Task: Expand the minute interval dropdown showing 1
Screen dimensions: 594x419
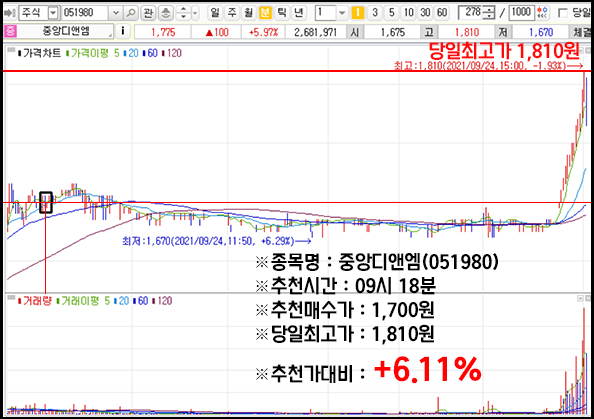Action: pos(342,13)
